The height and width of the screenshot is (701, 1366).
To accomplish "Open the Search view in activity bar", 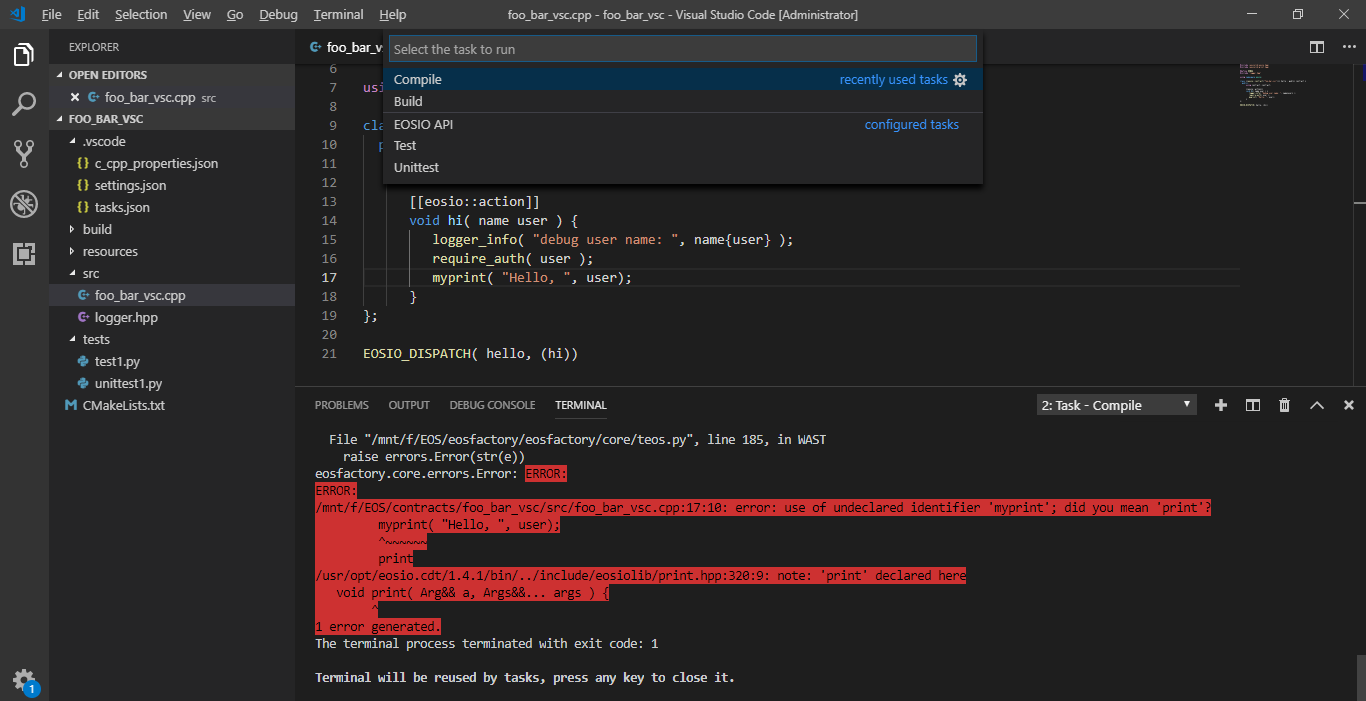I will point(24,104).
